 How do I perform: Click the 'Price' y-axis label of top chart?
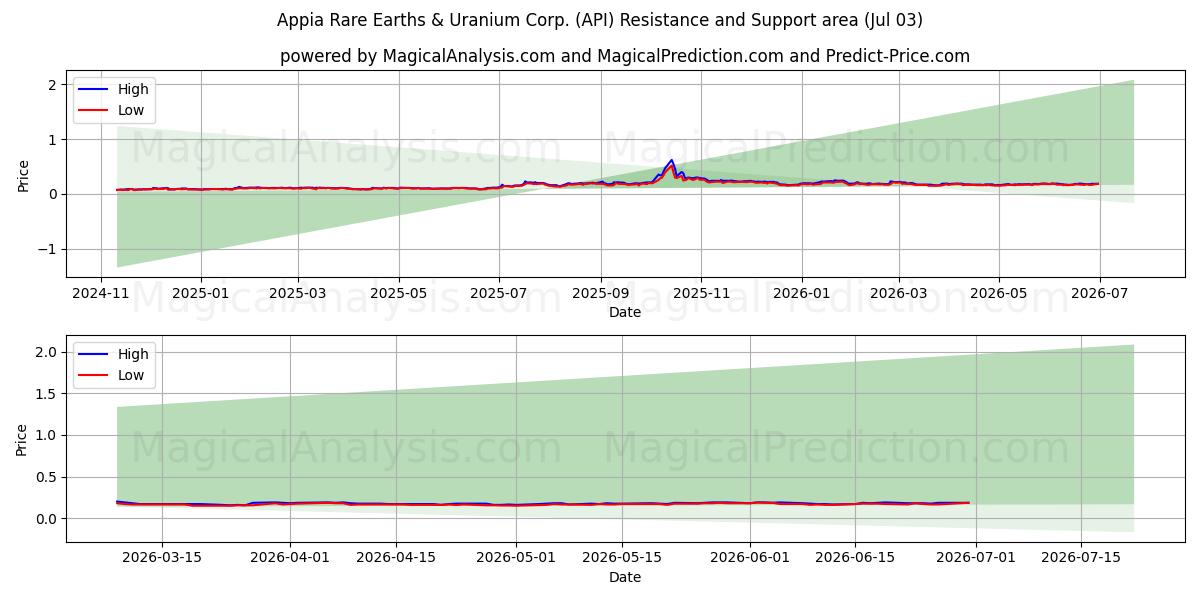(x=24, y=174)
